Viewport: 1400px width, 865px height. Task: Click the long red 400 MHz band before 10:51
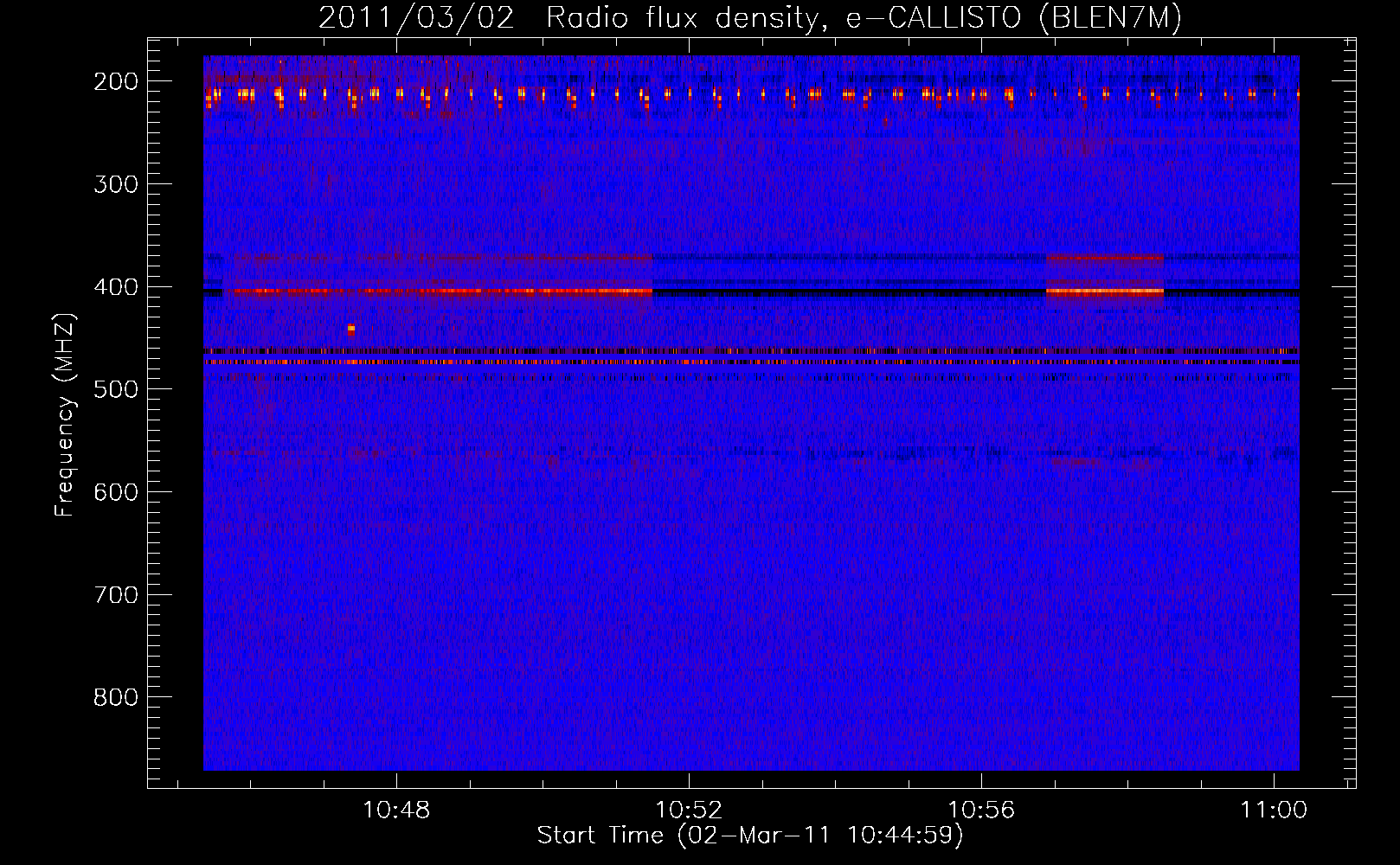(x=443, y=292)
